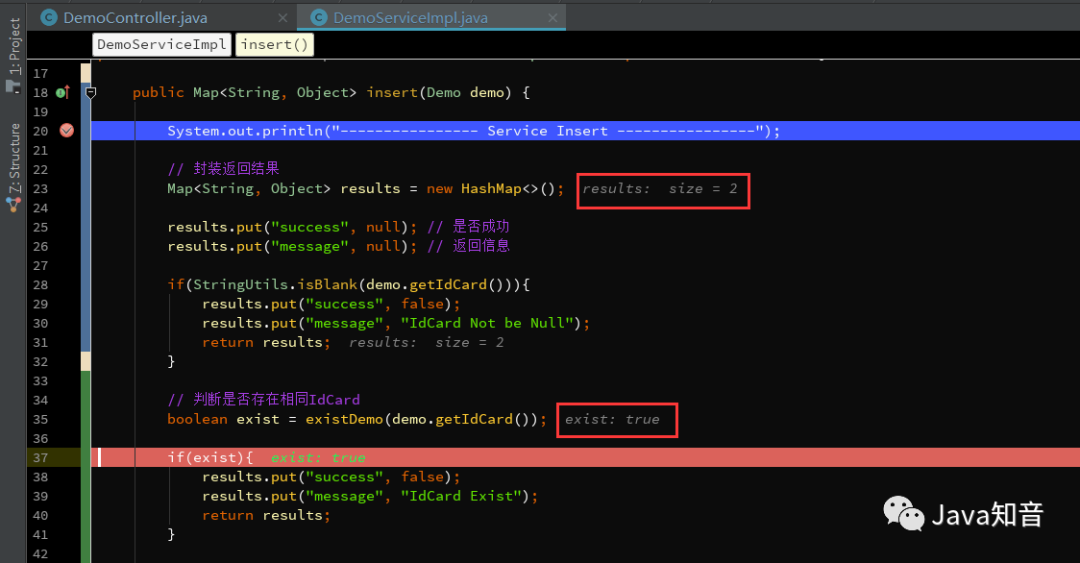
Task: Click the class file icon on DemoController.java tab
Action: coord(49,18)
